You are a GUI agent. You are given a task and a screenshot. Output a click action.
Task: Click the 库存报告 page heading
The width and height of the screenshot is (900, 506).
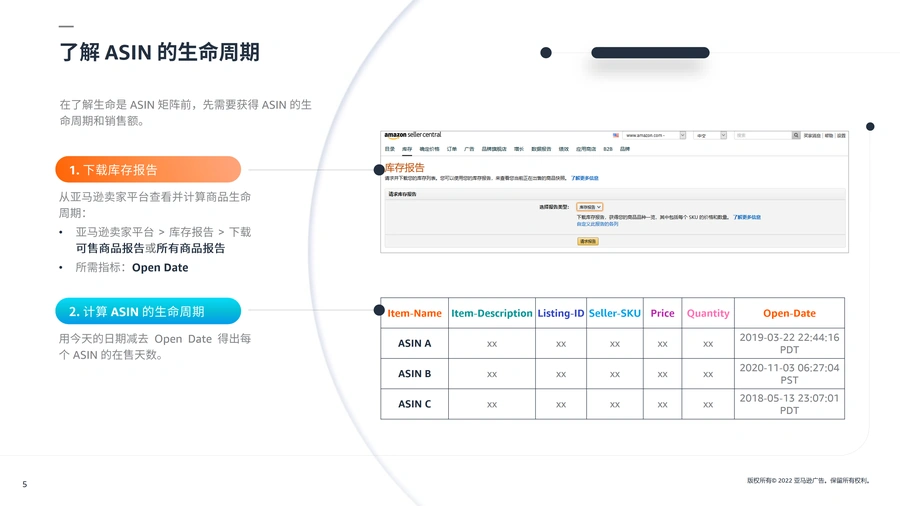(405, 168)
